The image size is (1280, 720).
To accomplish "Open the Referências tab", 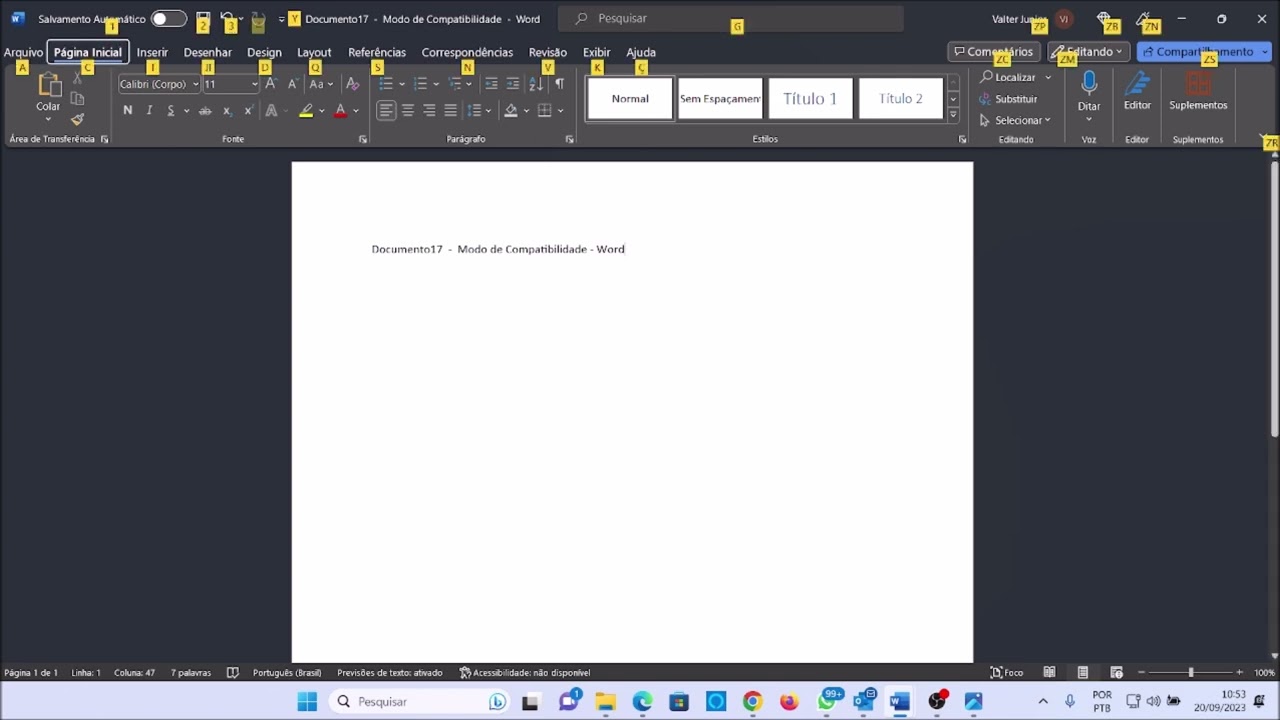I will pyautogui.click(x=377, y=52).
